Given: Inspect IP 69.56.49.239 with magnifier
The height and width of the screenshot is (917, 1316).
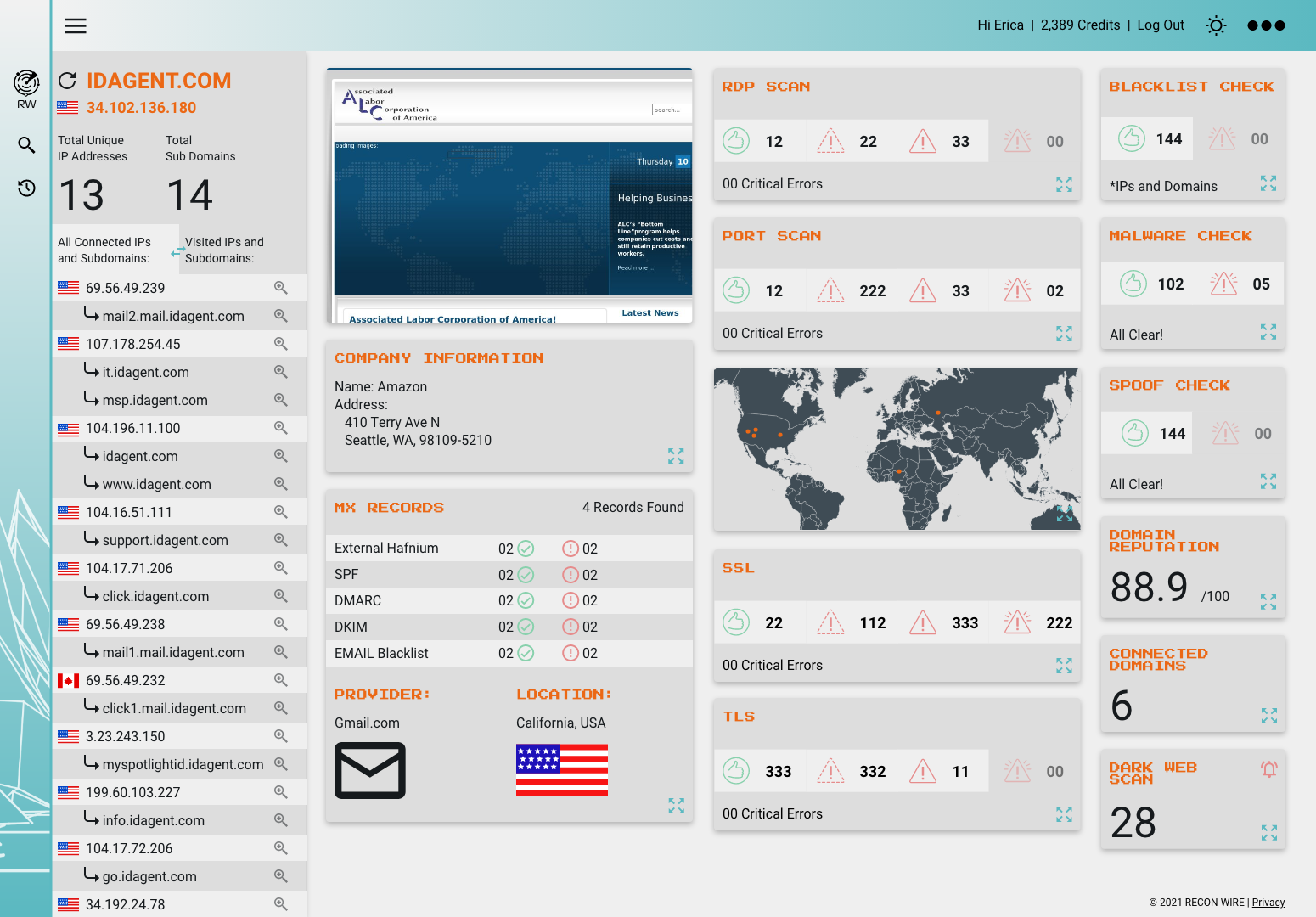Looking at the screenshot, I should coord(280,288).
